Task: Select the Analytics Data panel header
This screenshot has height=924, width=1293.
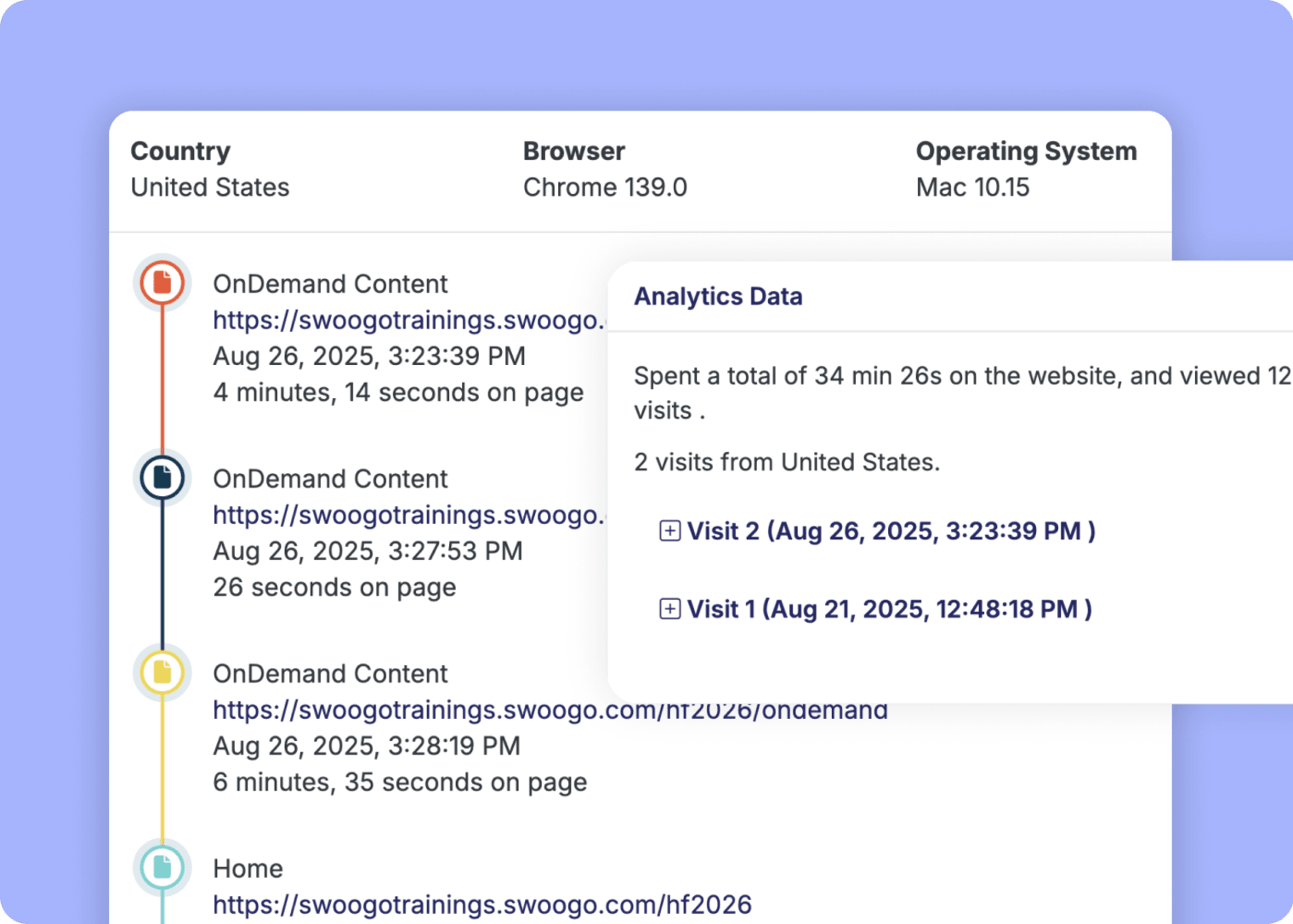Action: click(x=718, y=296)
